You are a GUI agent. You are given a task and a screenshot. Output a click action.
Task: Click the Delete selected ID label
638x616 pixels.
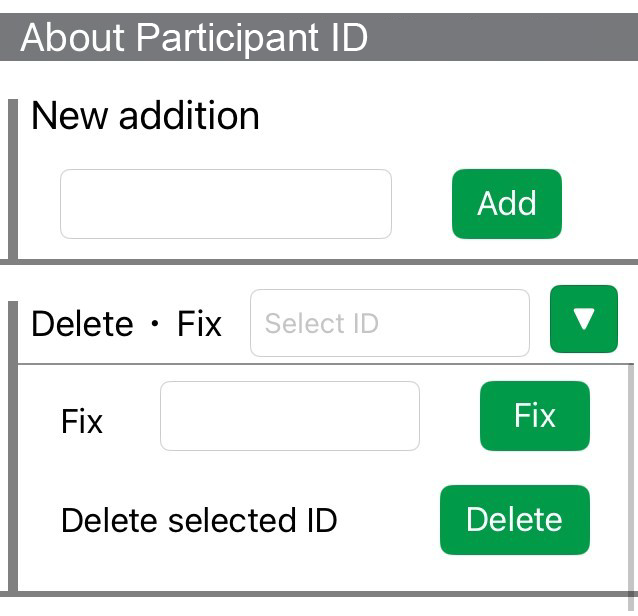click(199, 520)
